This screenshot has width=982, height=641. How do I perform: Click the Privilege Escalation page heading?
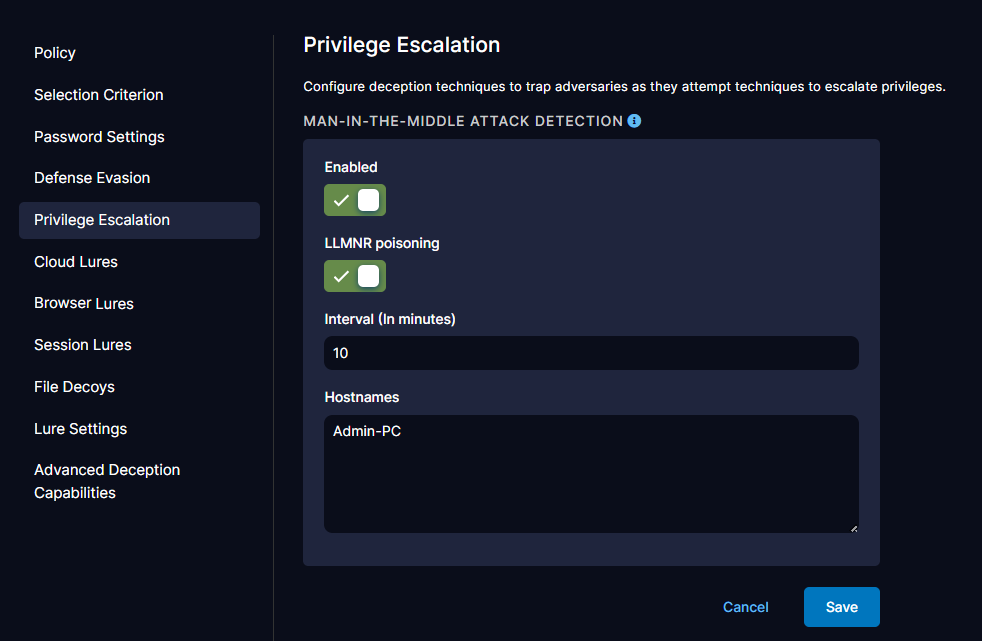[401, 45]
